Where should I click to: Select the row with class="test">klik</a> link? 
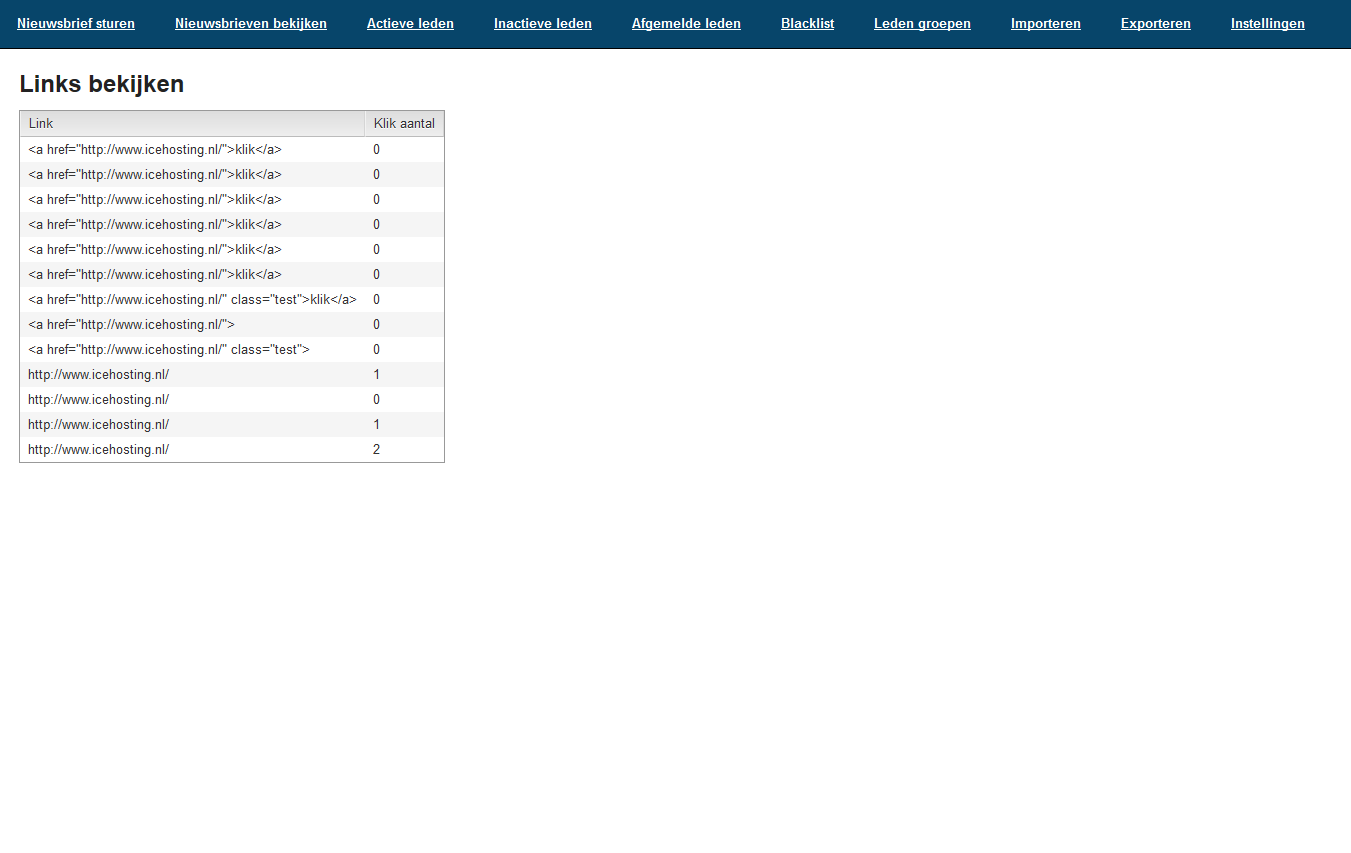[x=192, y=300]
